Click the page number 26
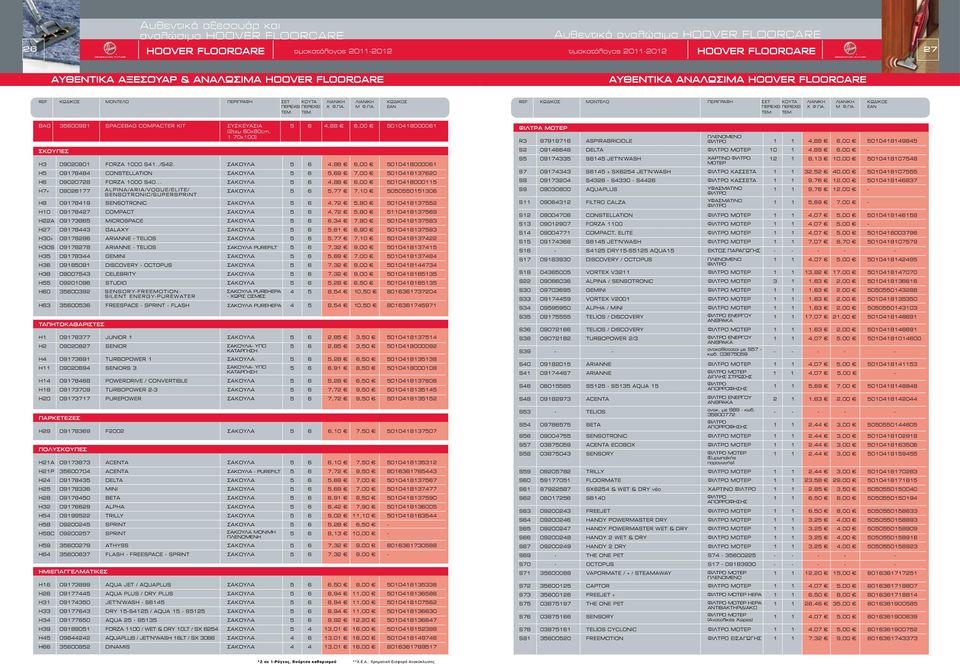960x664 pixels. coord(30,48)
